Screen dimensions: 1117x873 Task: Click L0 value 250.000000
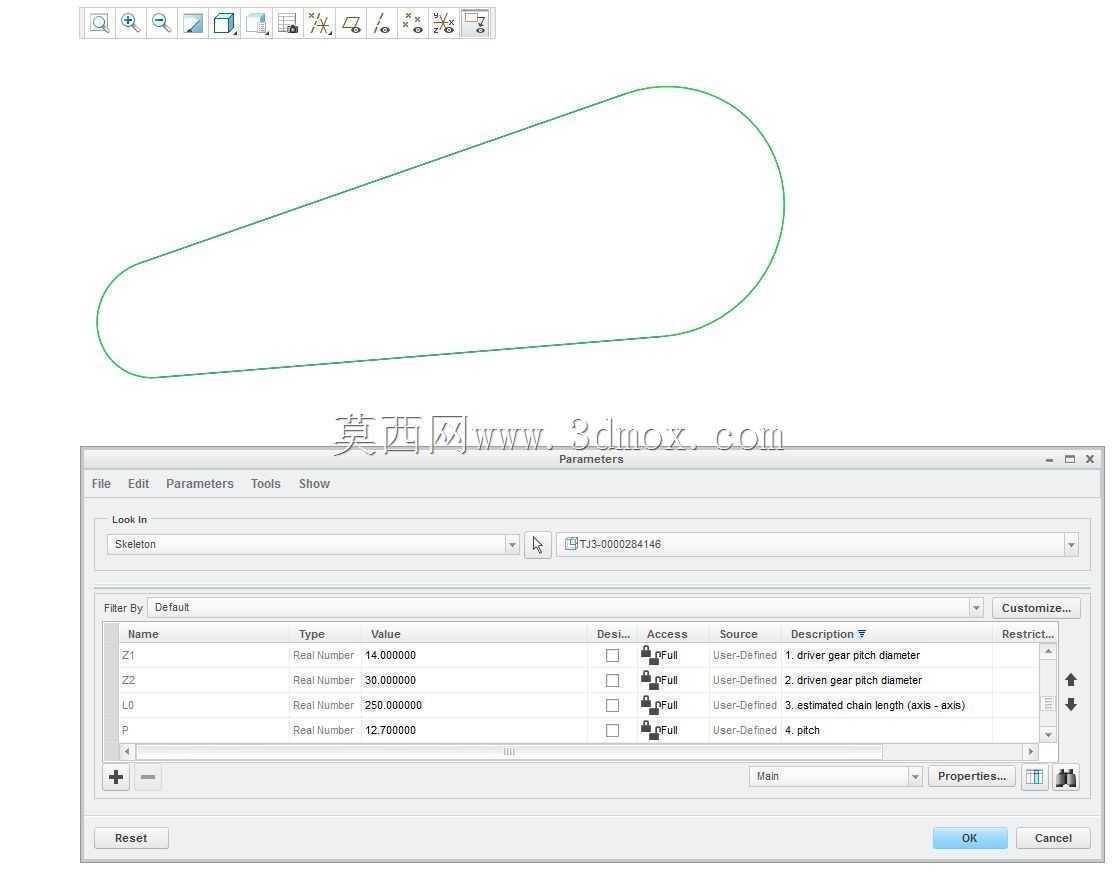coord(393,706)
